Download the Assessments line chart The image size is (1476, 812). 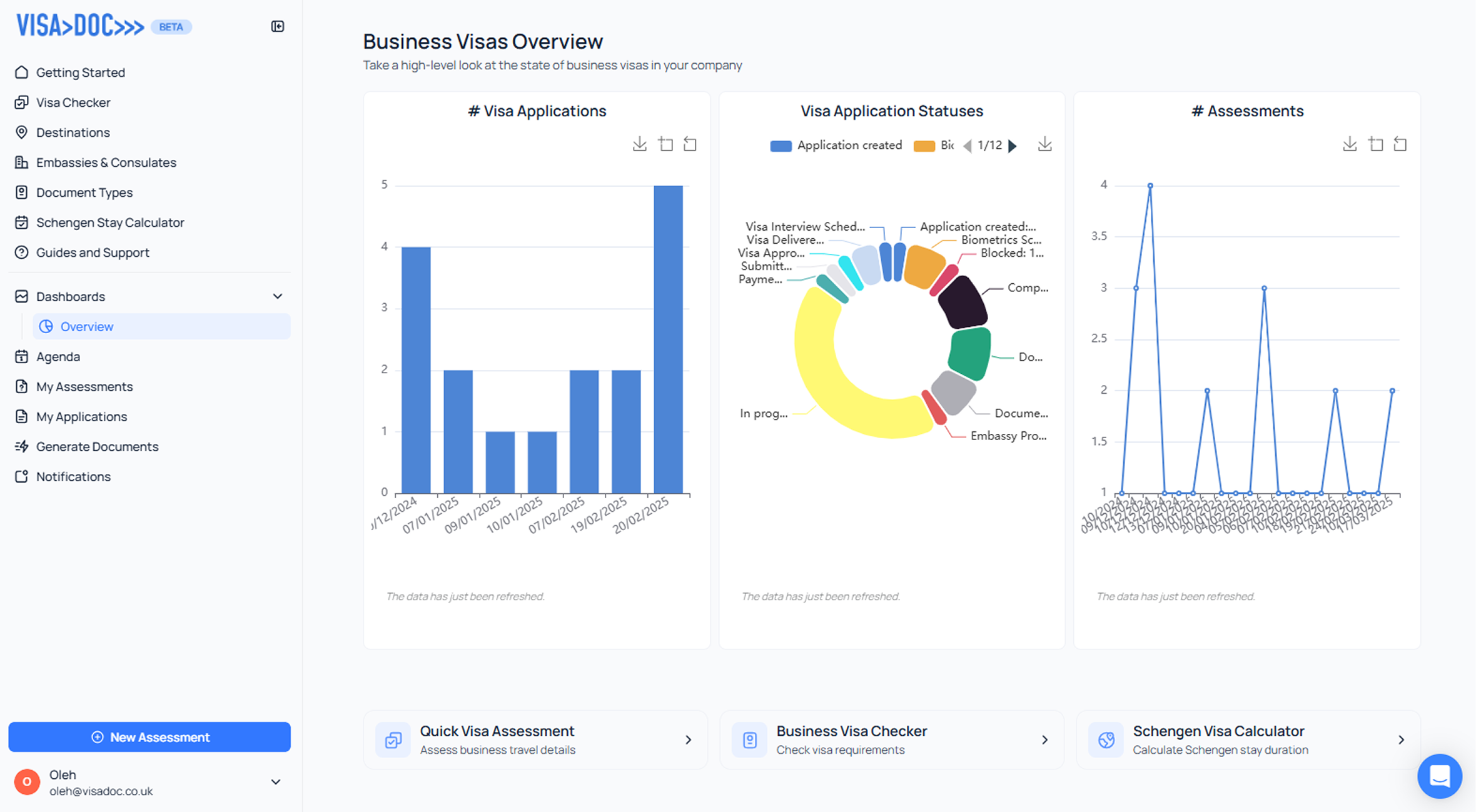(x=1350, y=144)
